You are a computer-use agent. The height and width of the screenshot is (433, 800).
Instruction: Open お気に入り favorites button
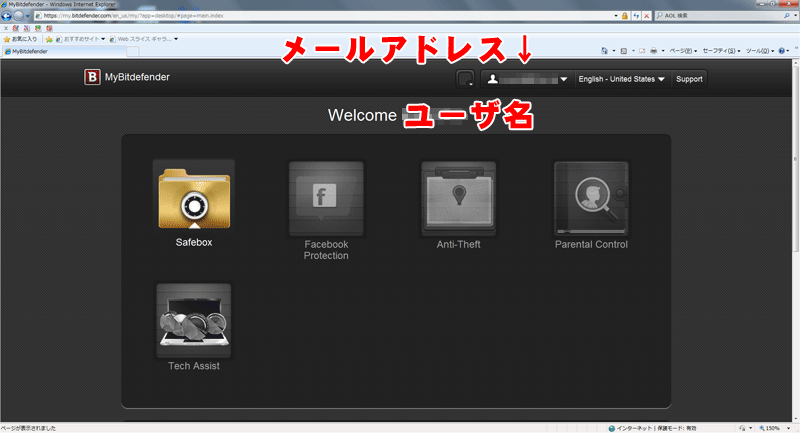click(20, 39)
